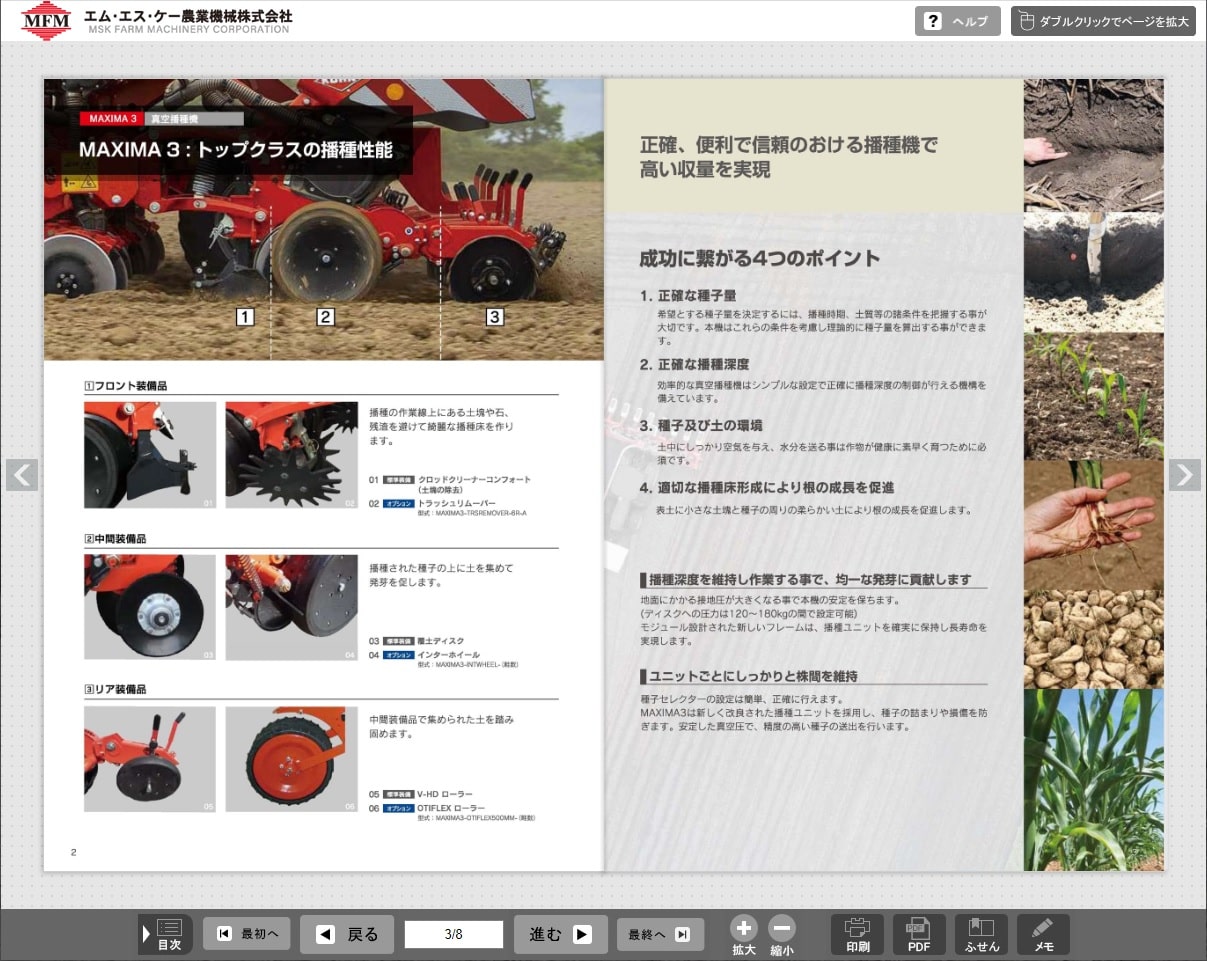Jump to last page with 最終へ

pos(660,934)
